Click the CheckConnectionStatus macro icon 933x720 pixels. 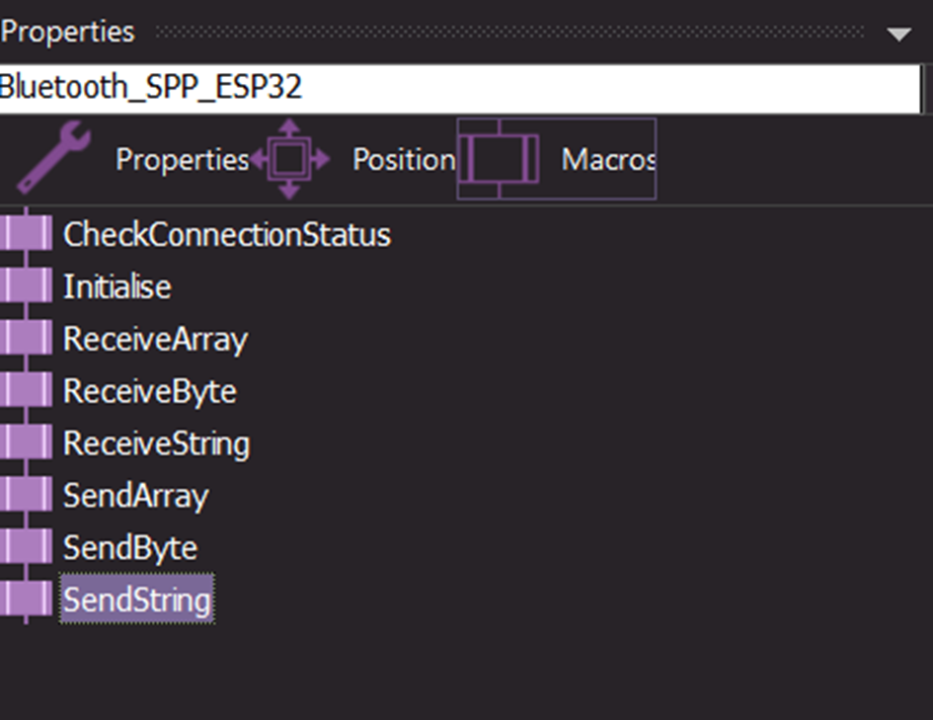(26, 235)
